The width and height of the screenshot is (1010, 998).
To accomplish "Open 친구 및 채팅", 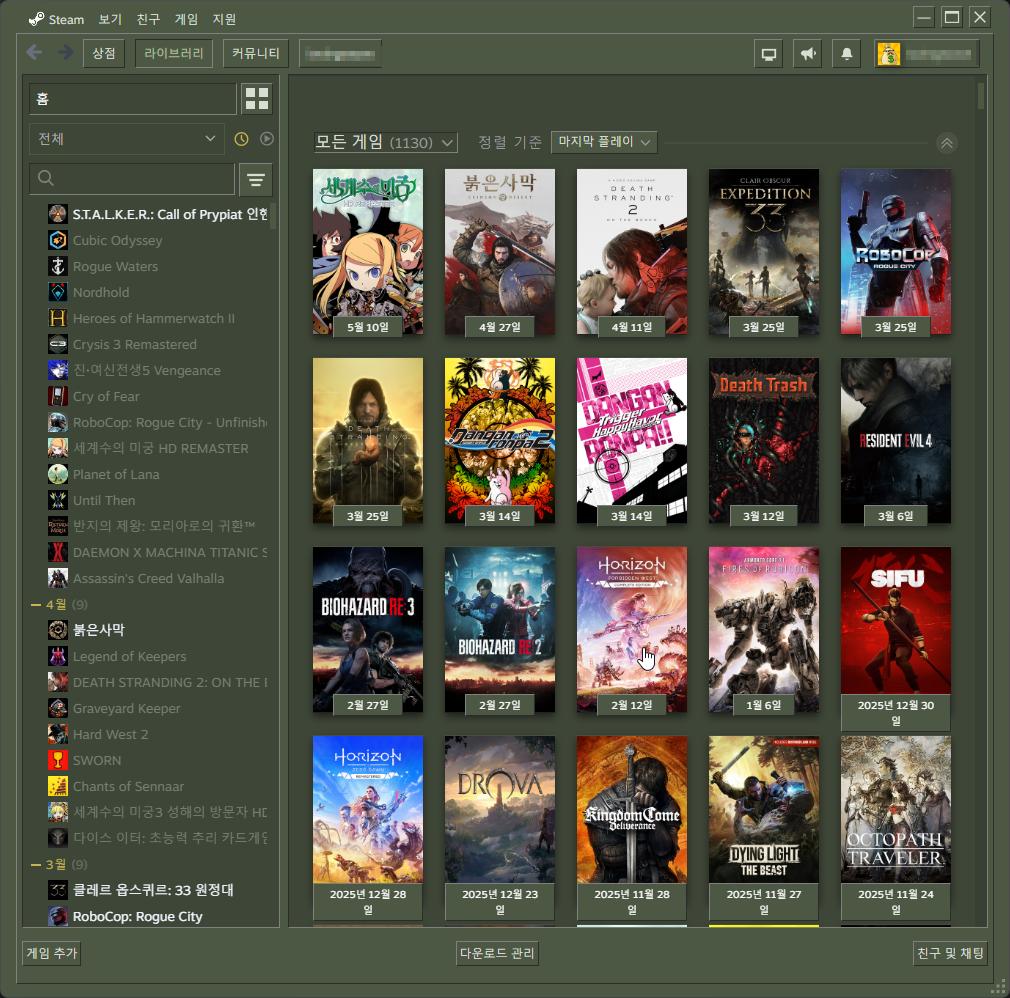I will pos(950,953).
